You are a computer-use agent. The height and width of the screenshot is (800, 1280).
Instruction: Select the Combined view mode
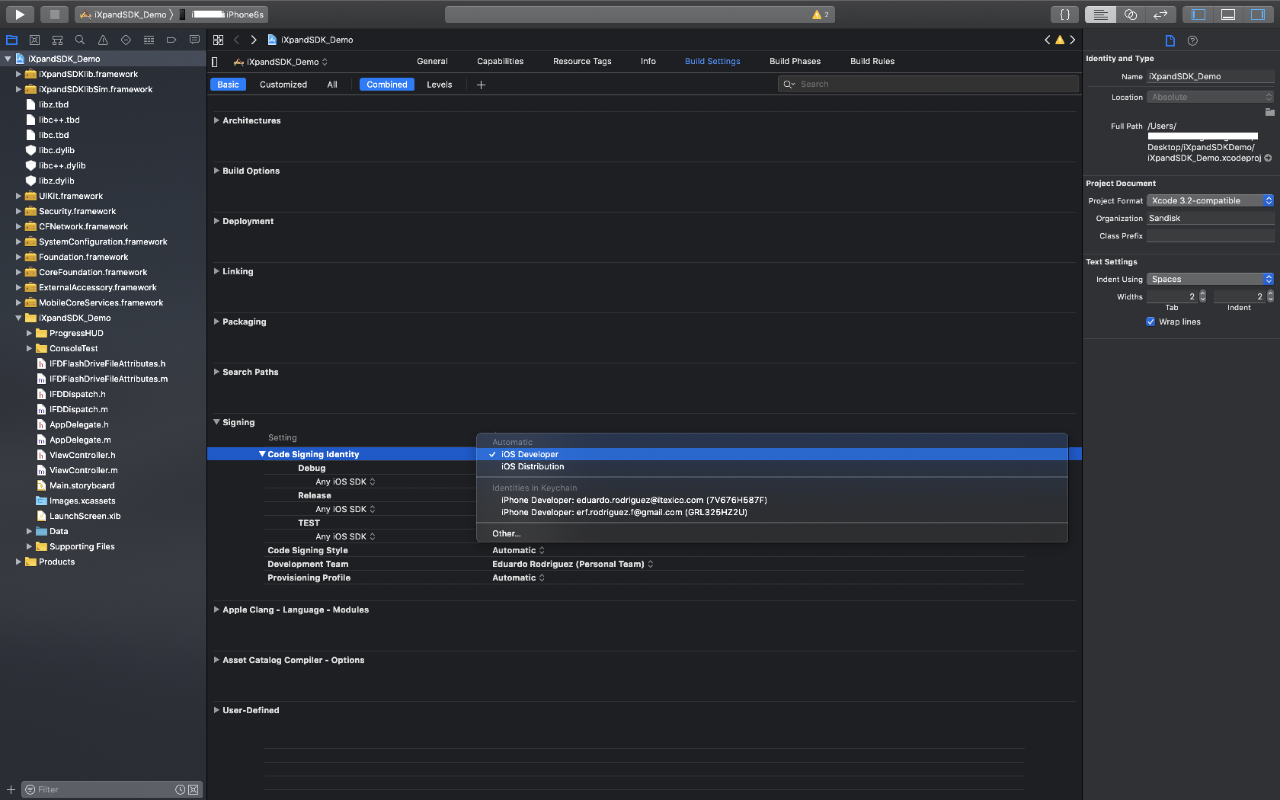[387, 84]
